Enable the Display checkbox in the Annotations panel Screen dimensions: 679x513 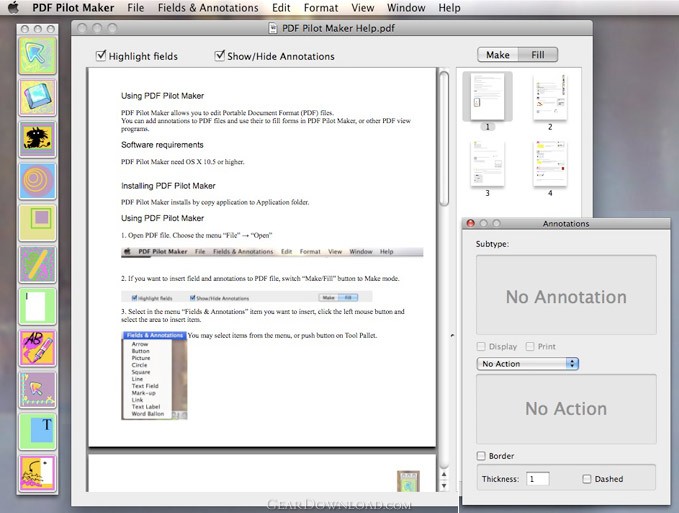coord(481,346)
